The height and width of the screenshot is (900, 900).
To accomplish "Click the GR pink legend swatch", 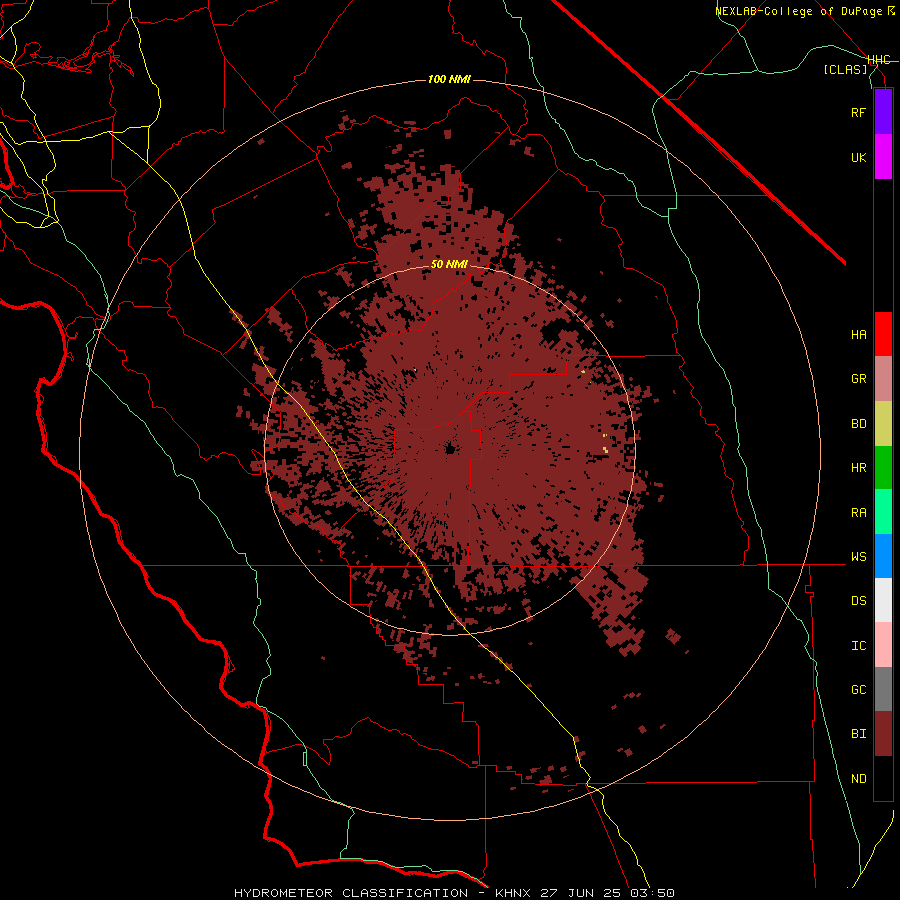I will coord(883,379).
